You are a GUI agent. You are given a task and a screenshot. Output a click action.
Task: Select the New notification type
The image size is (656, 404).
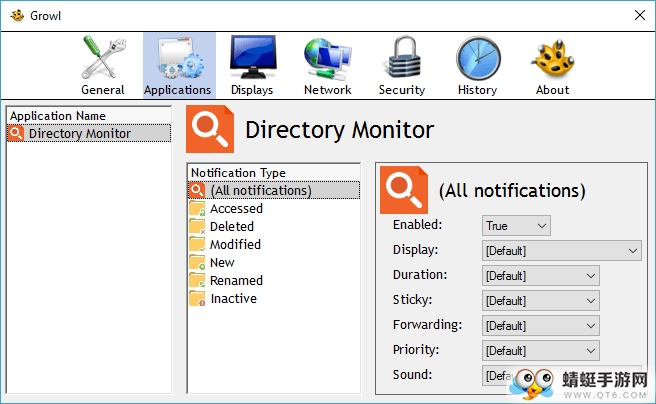222,262
